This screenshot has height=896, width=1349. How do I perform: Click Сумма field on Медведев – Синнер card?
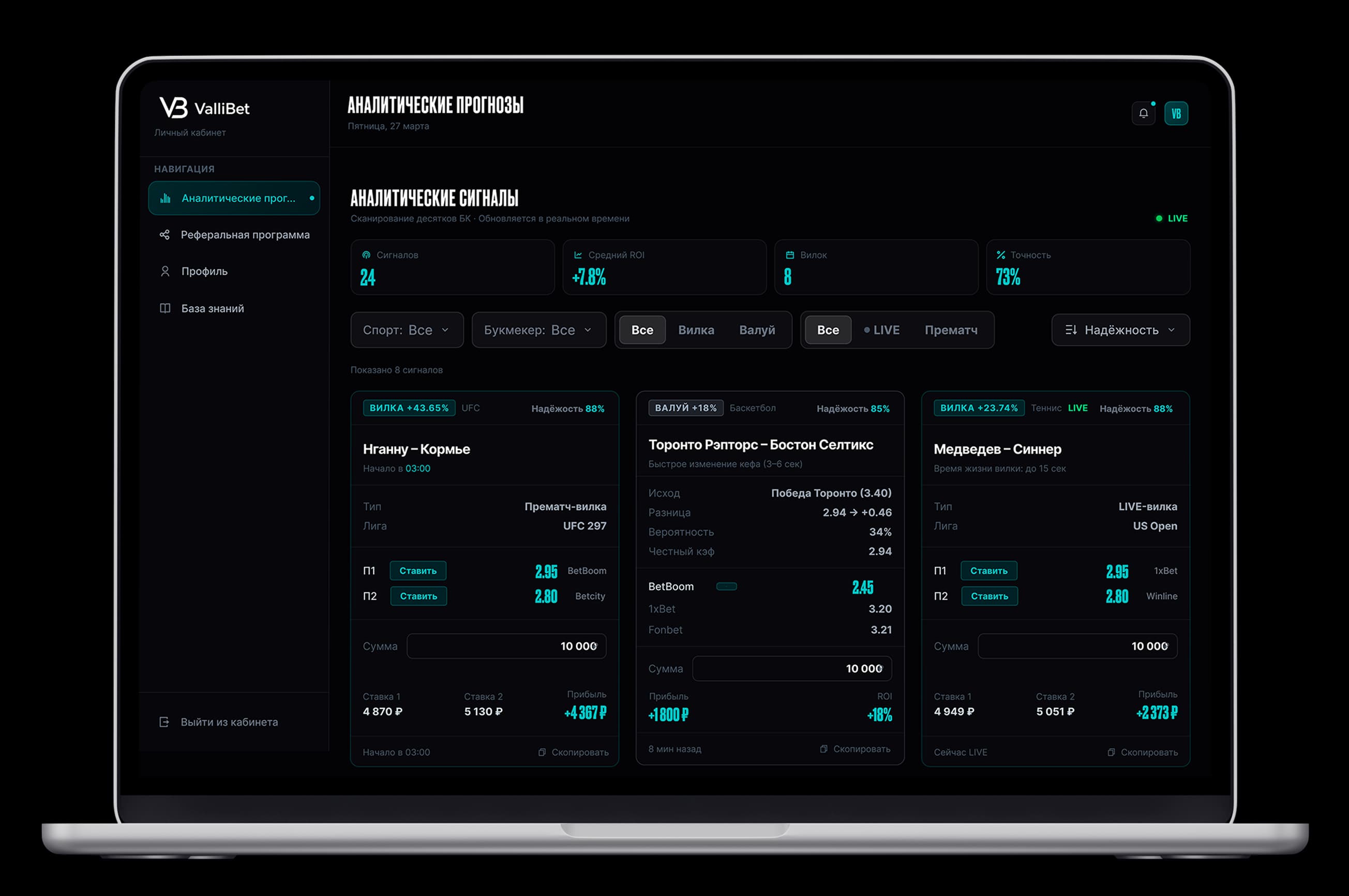(1077, 646)
